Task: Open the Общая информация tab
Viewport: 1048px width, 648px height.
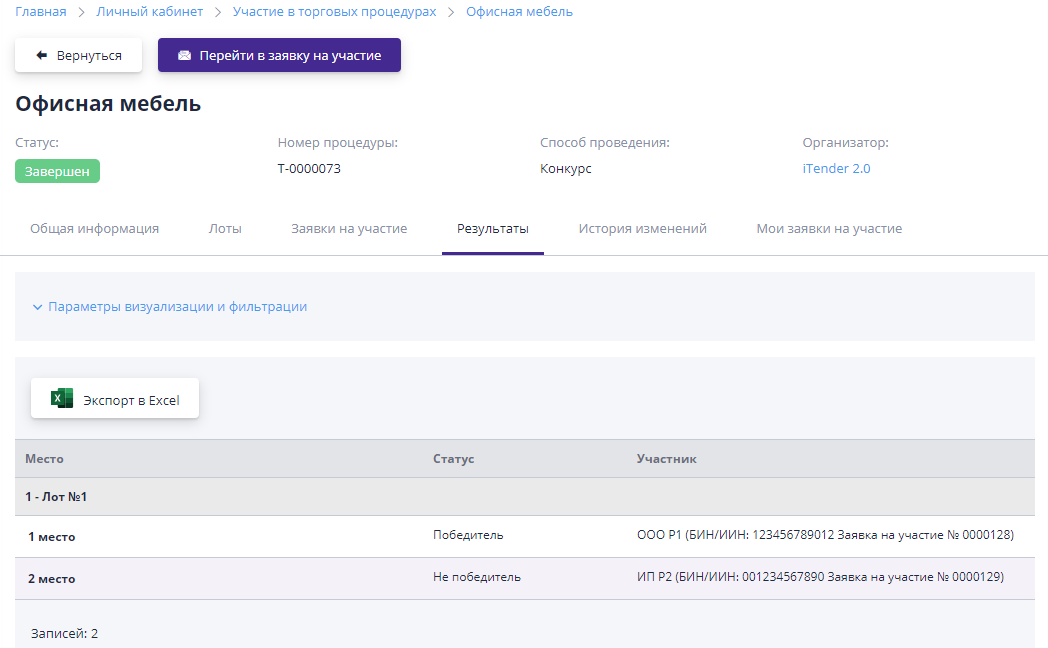Action: (x=94, y=229)
